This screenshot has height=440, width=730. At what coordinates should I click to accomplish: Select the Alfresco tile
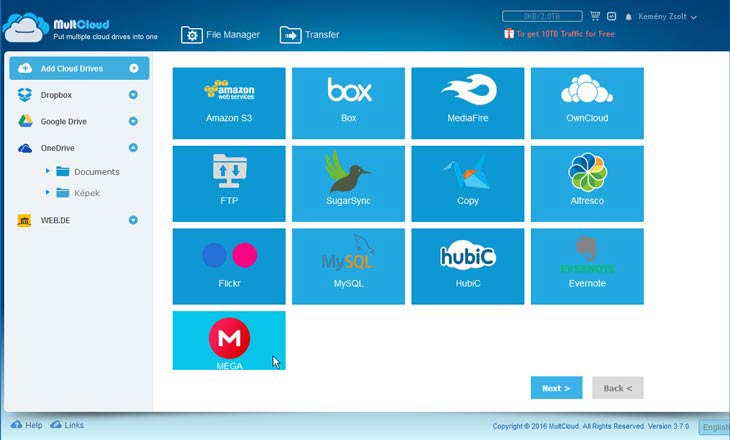pyautogui.click(x=587, y=183)
